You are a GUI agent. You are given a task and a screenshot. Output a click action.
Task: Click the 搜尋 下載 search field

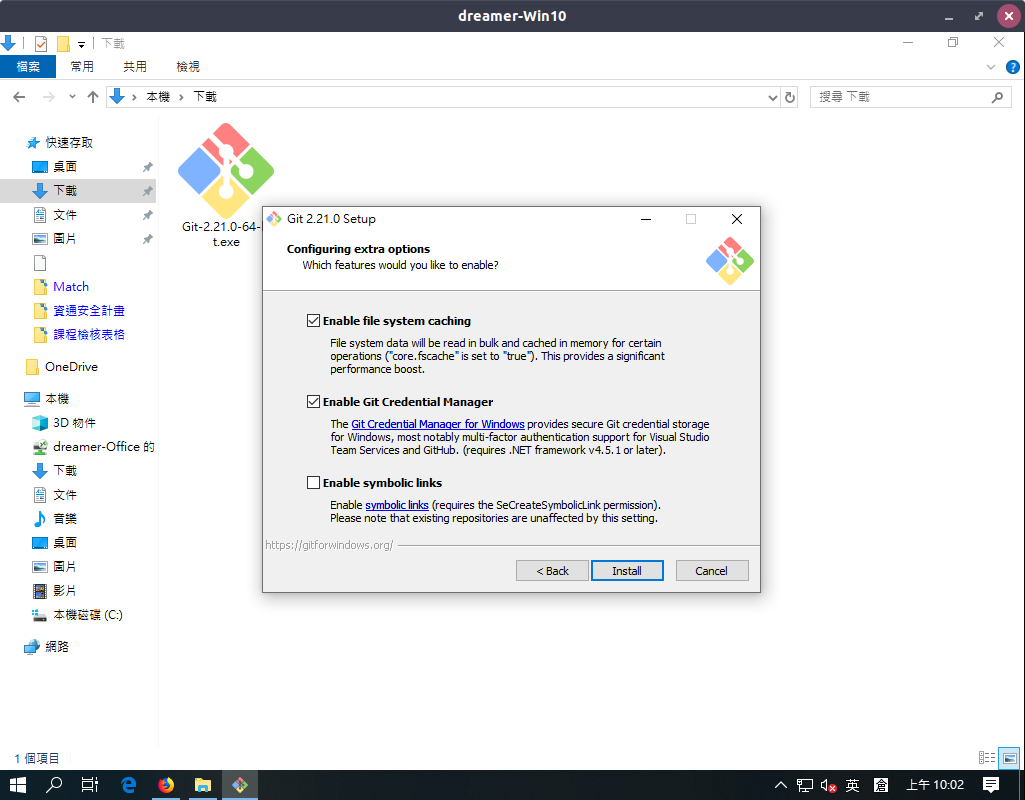900,97
